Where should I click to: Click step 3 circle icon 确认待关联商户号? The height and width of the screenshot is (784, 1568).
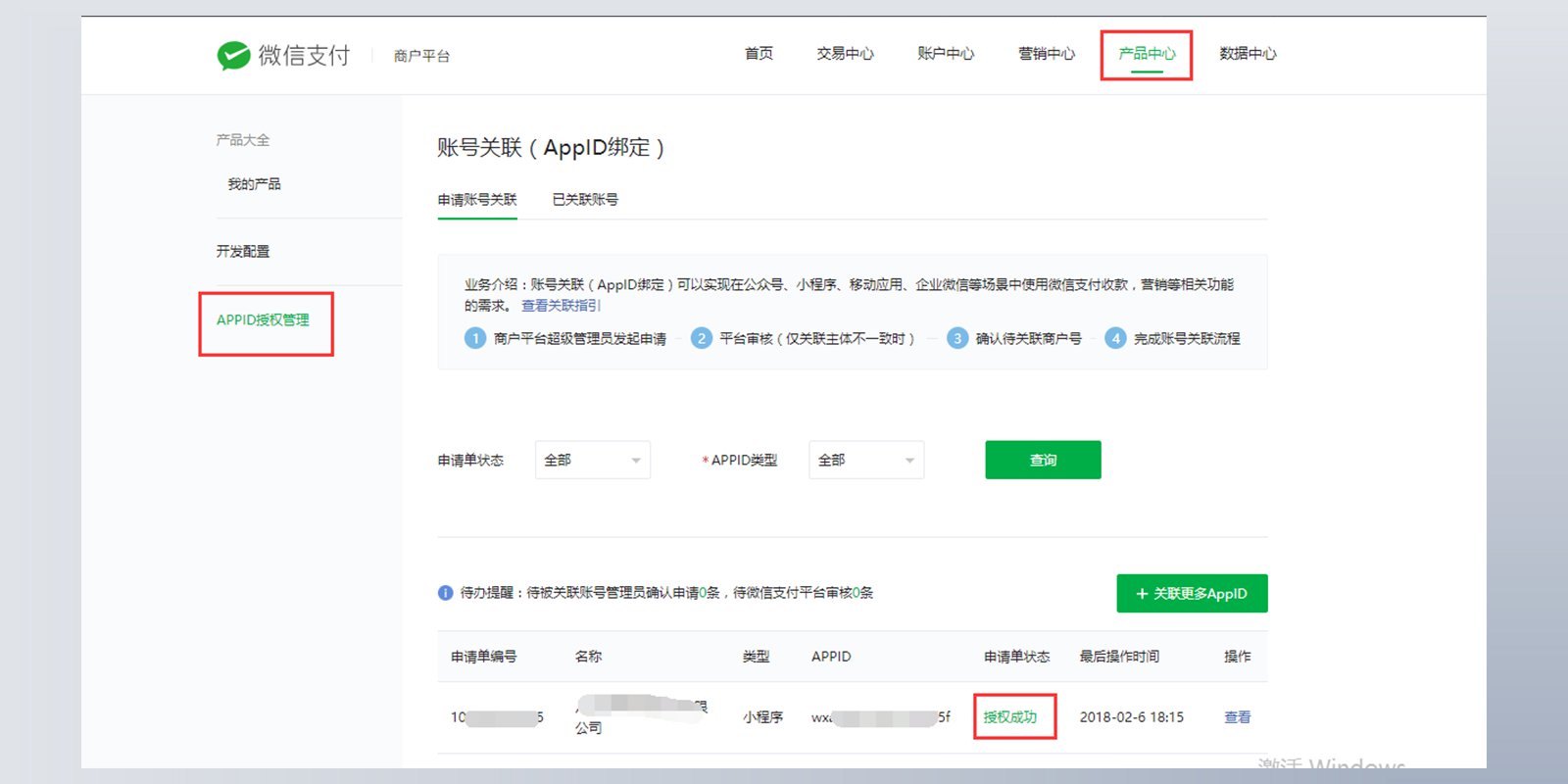coord(957,338)
